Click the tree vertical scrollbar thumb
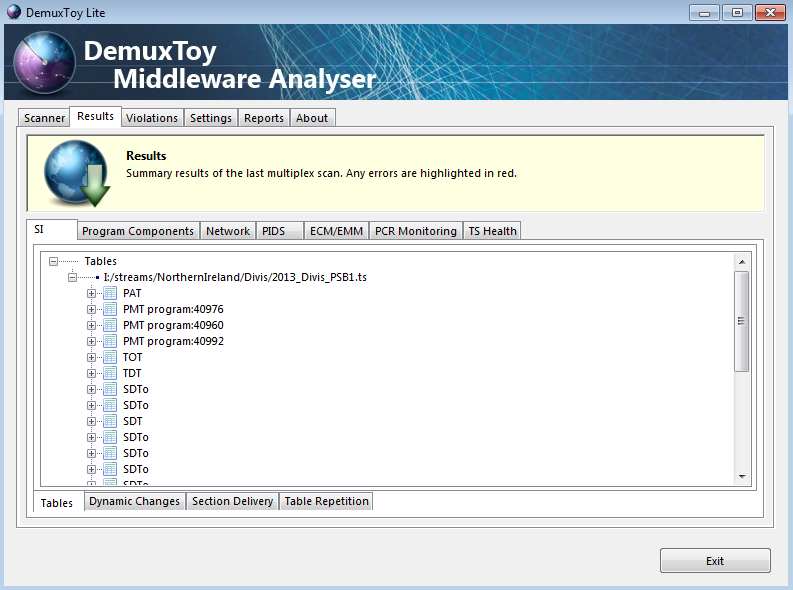 tap(741, 322)
